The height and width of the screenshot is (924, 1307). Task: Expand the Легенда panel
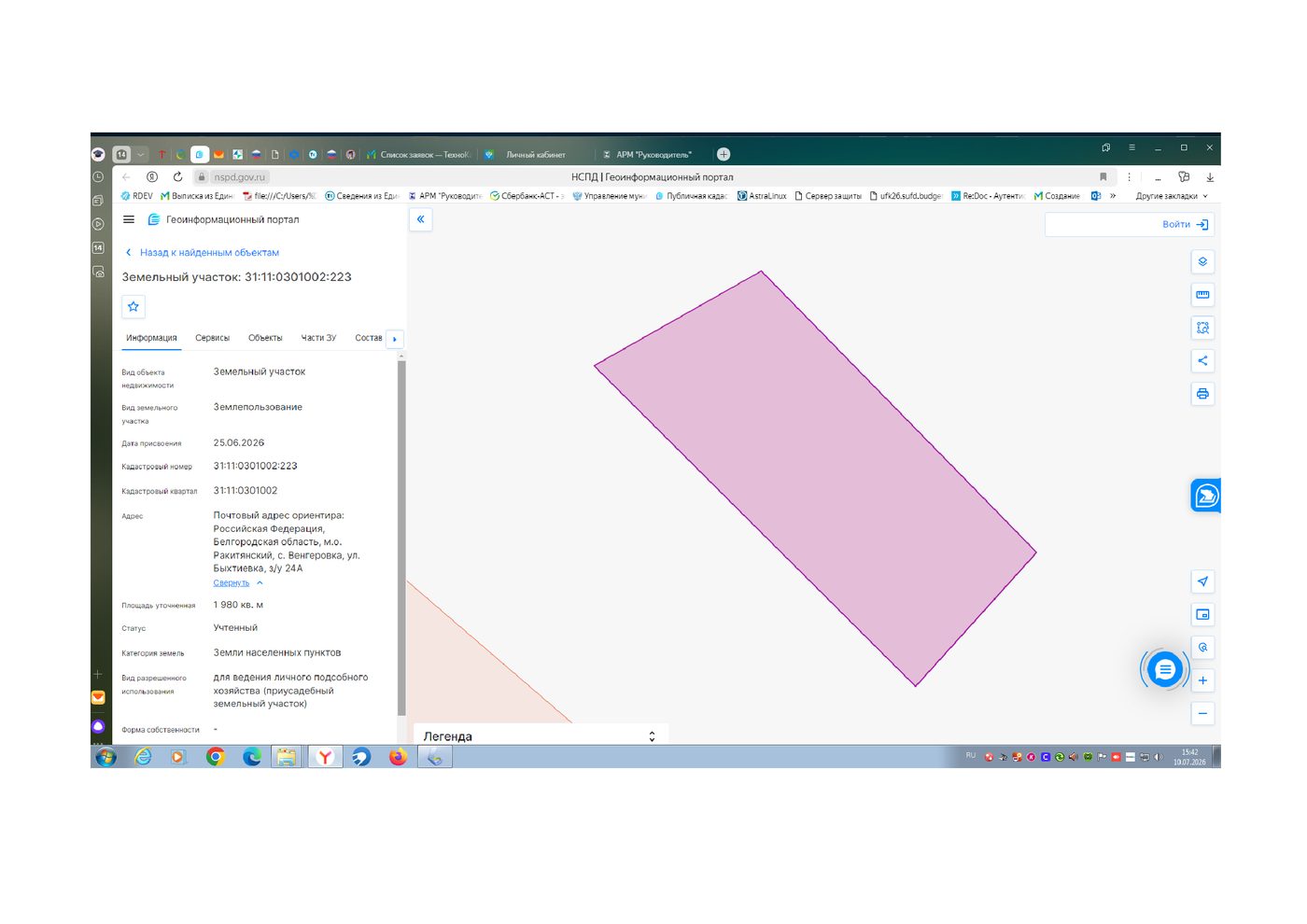(541, 736)
